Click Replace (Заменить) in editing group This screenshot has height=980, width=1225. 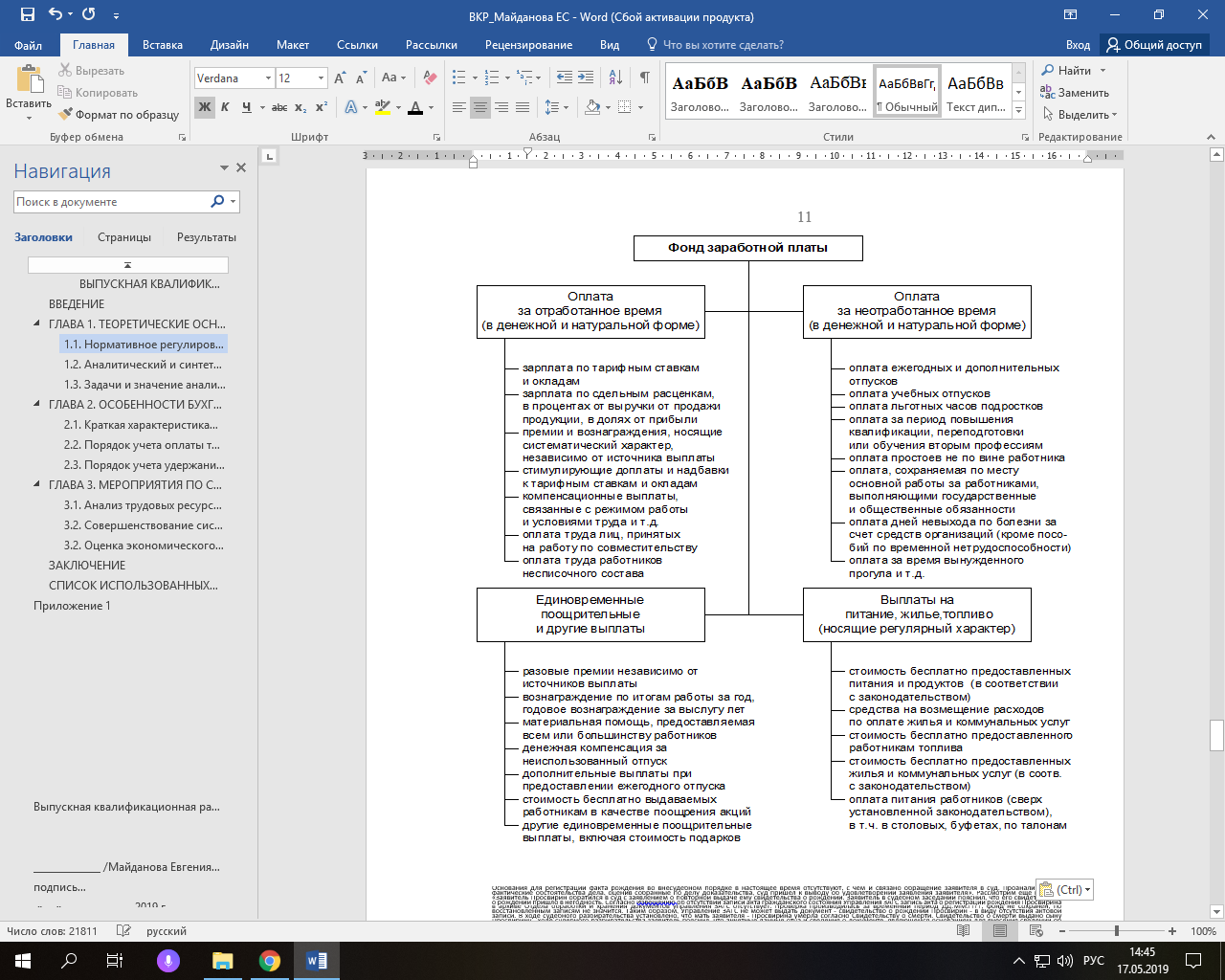tap(1074, 93)
